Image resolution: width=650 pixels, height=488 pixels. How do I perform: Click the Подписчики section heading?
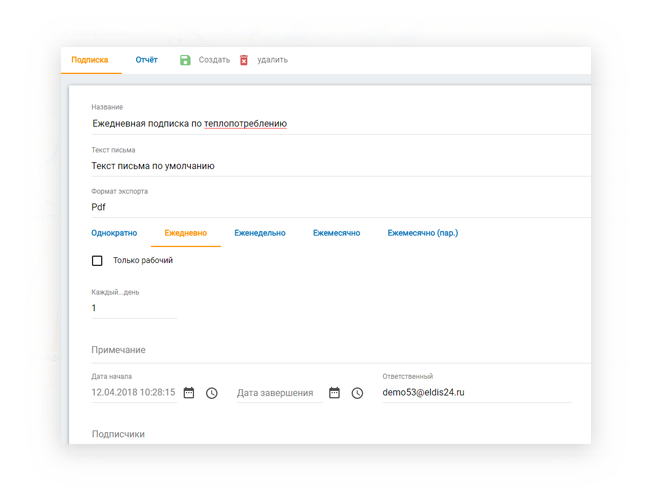click(118, 434)
